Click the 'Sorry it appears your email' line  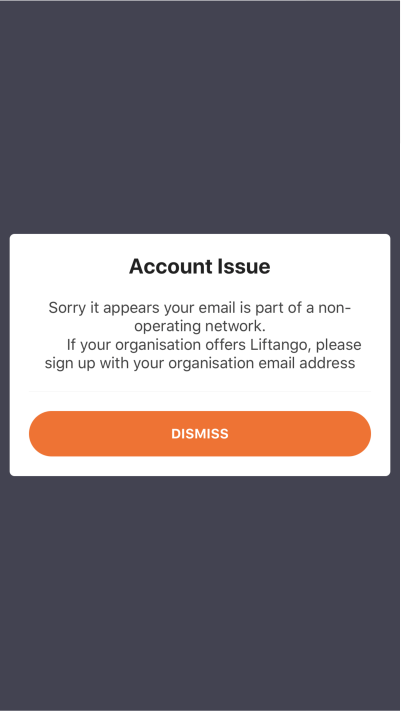(200, 308)
